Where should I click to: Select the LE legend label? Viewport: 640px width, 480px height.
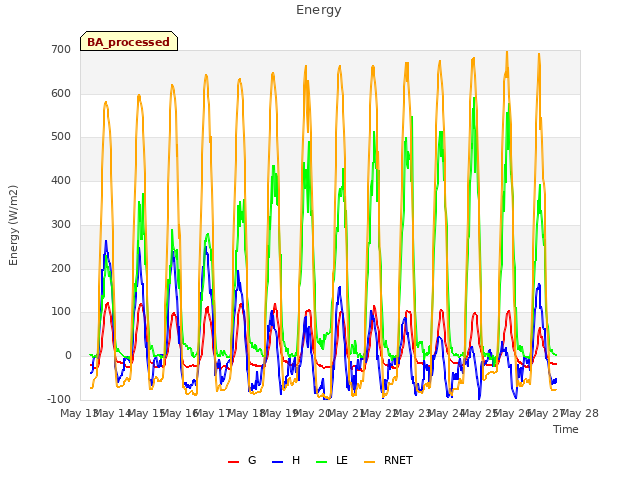coord(342,460)
